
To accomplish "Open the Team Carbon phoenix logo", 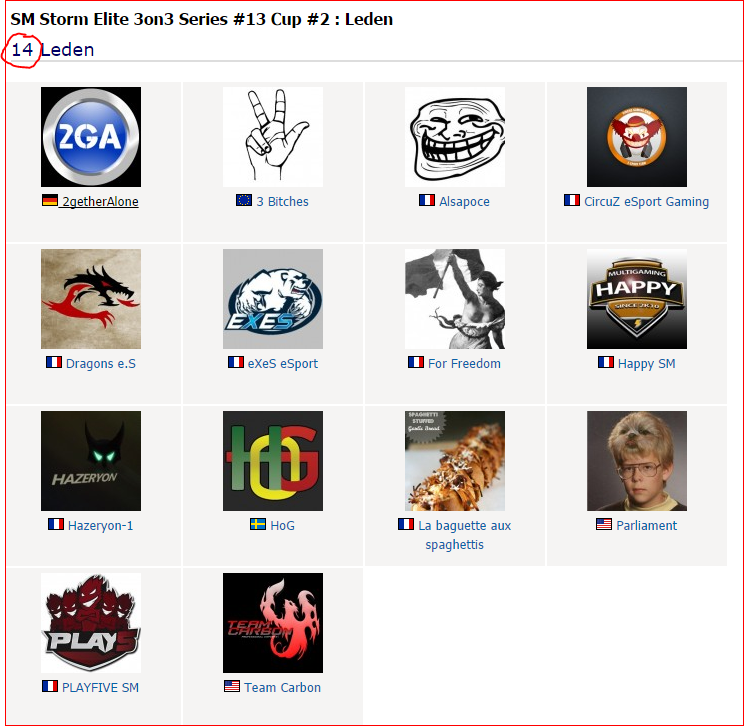I will (x=273, y=623).
